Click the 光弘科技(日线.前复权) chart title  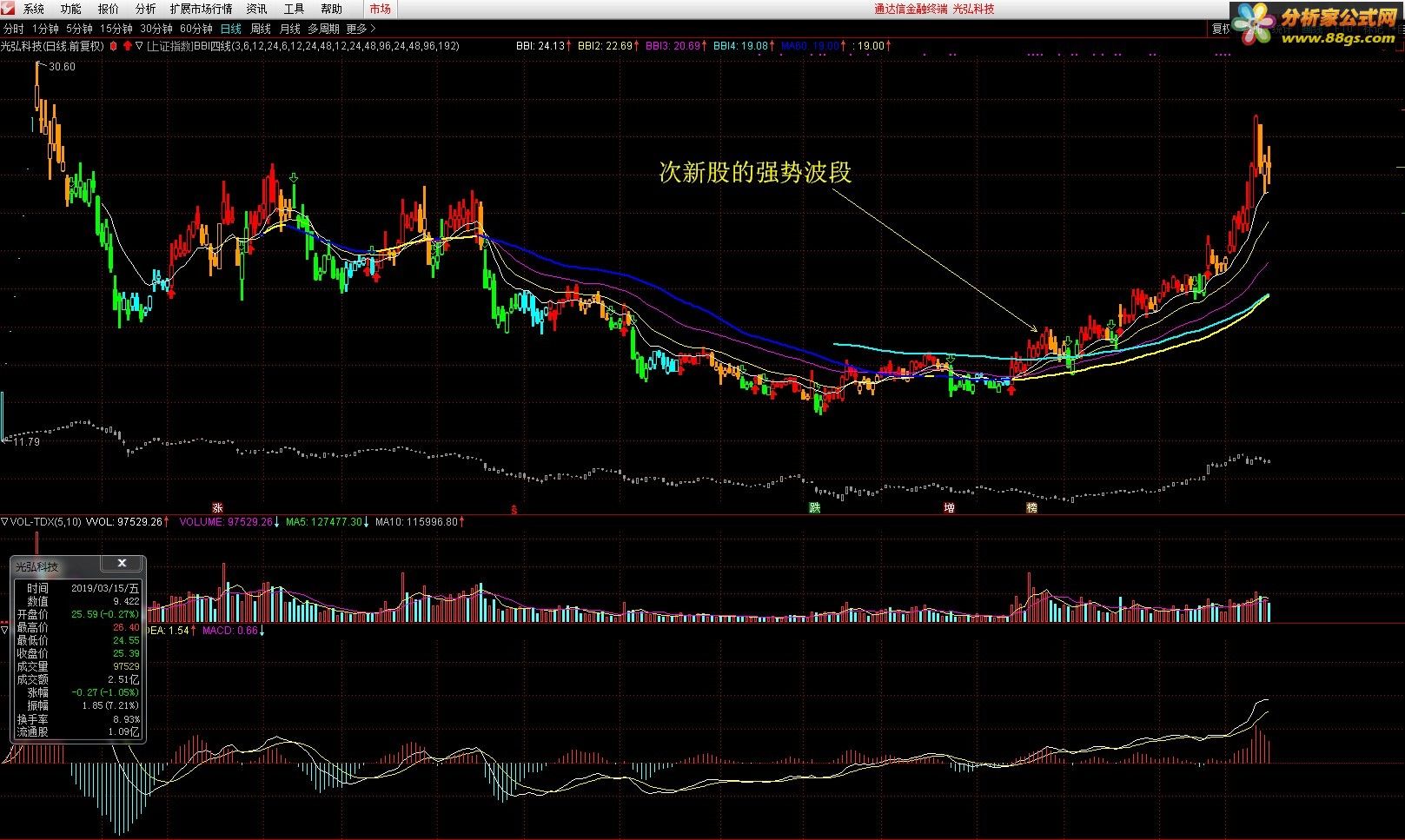pos(52,46)
